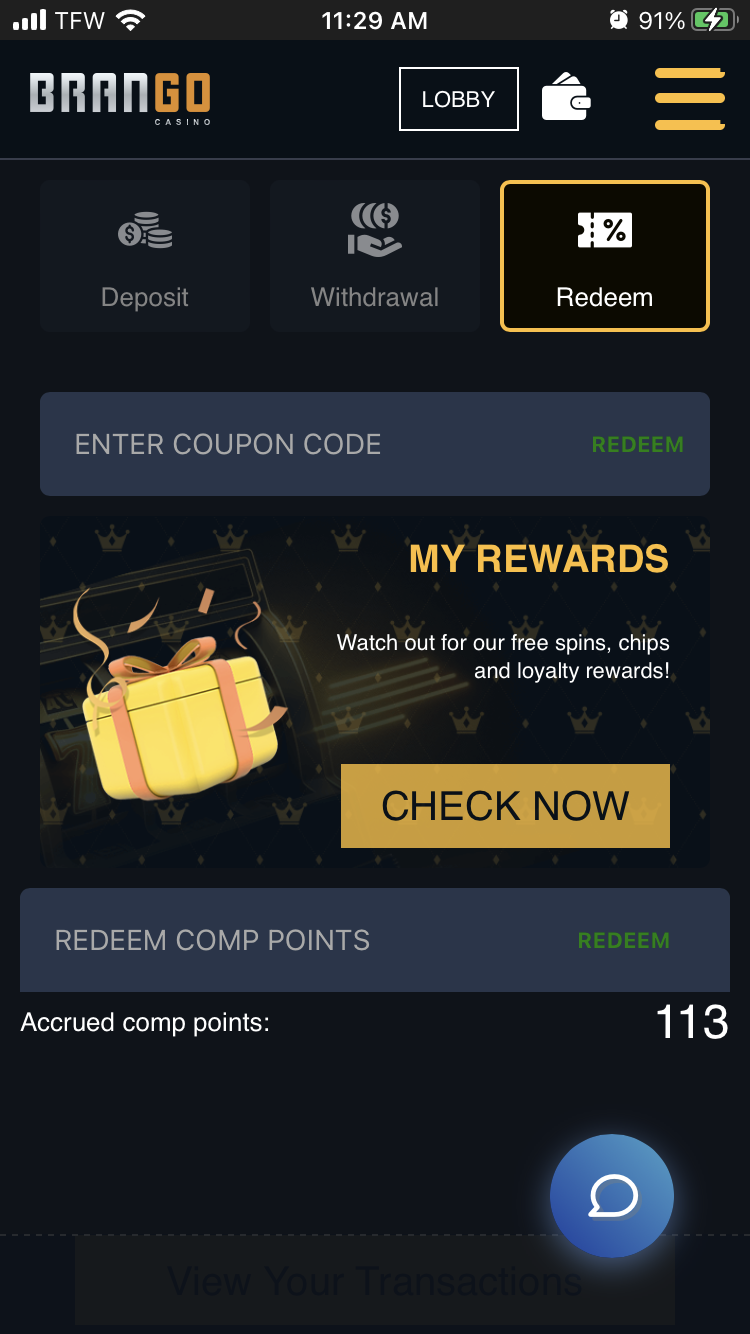Open View Your Transactions
The width and height of the screenshot is (750, 1334).
pyautogui.click(x=375, y=1281)
